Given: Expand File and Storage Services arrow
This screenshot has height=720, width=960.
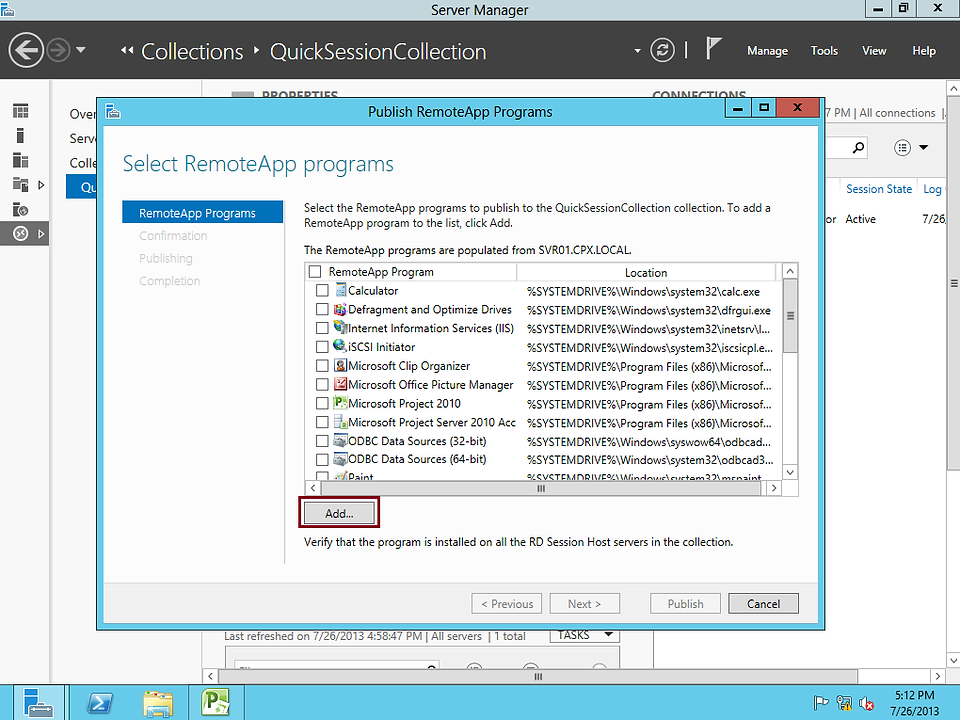Looking at the screenshot, I should [41, 184].
